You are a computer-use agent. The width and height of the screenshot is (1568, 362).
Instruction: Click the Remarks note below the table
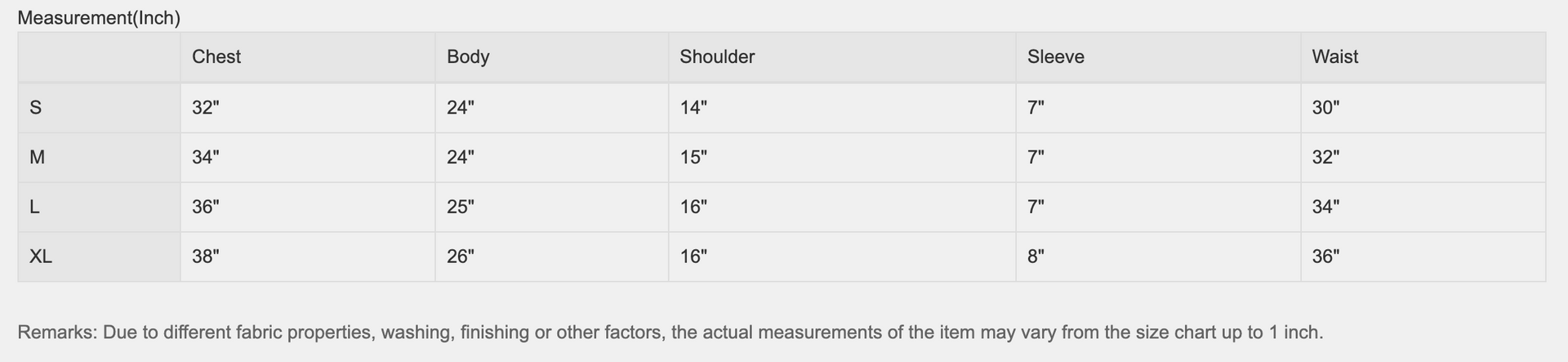[670, 333]
